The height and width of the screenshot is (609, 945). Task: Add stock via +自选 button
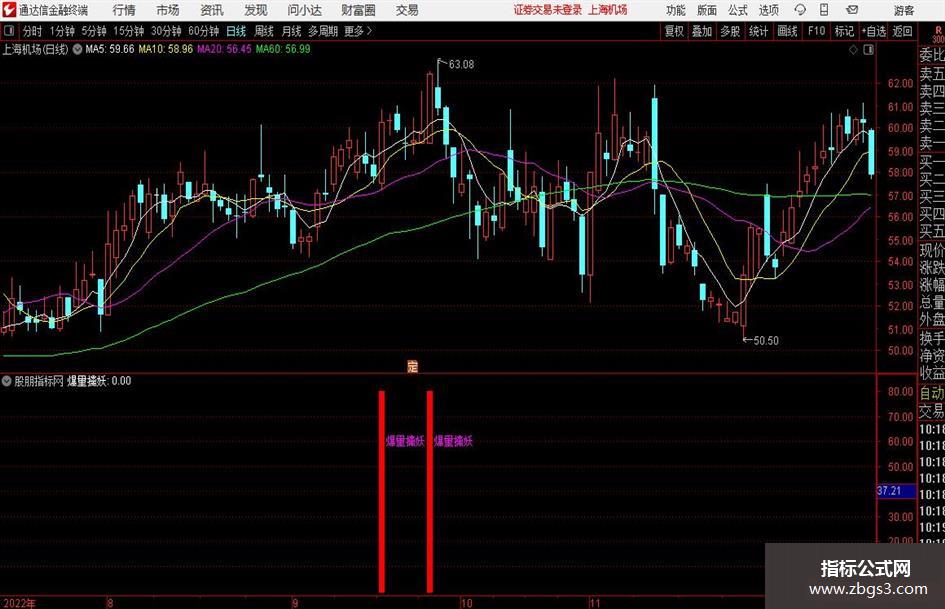(873, 31)
